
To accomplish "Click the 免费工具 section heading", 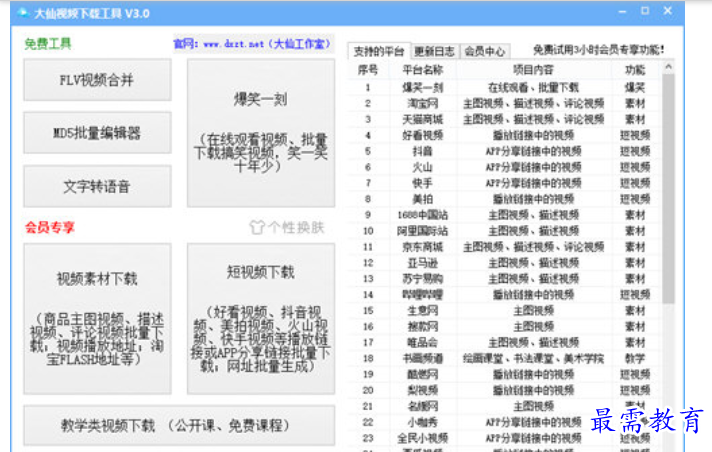I will [x=48, y=44].
